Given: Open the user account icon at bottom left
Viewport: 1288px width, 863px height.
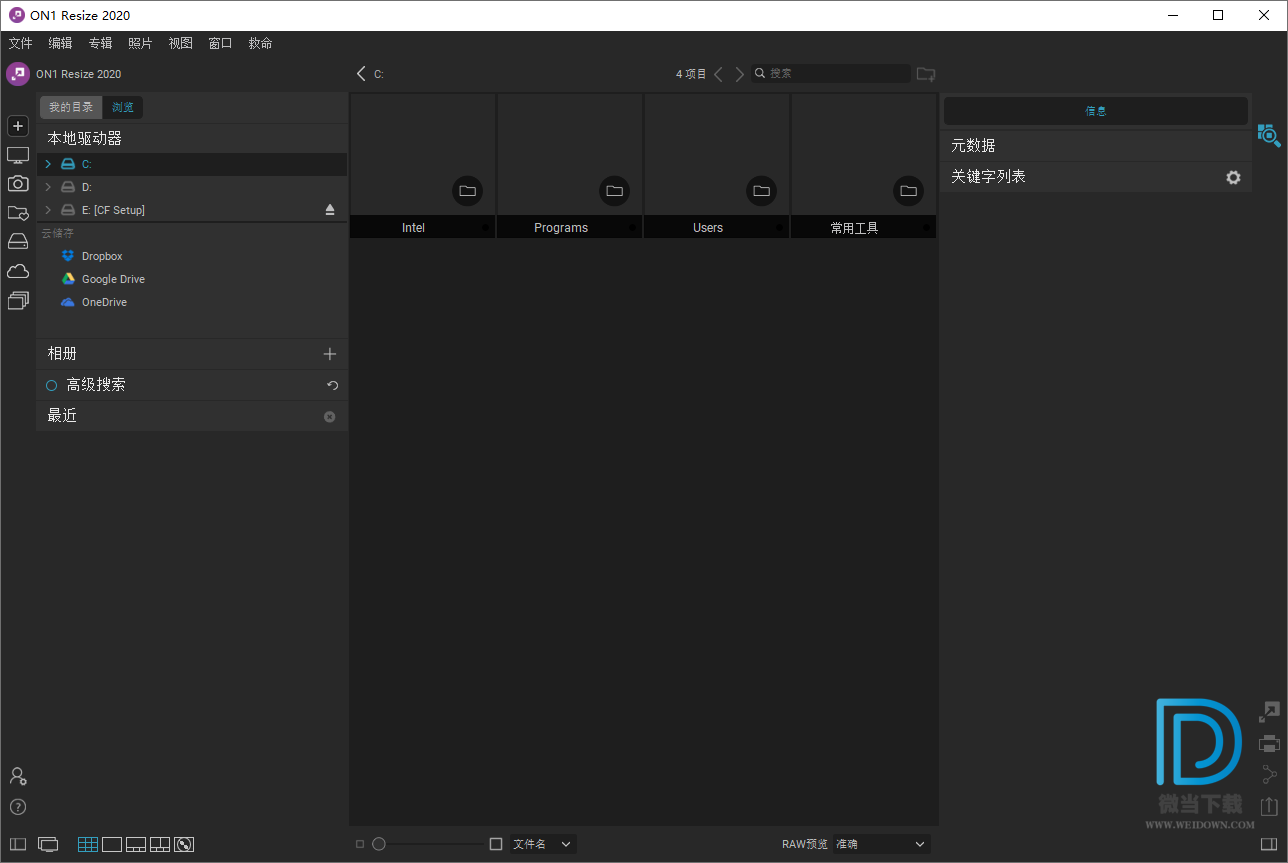Looking at the screenshot, I should tap(18, 776).
